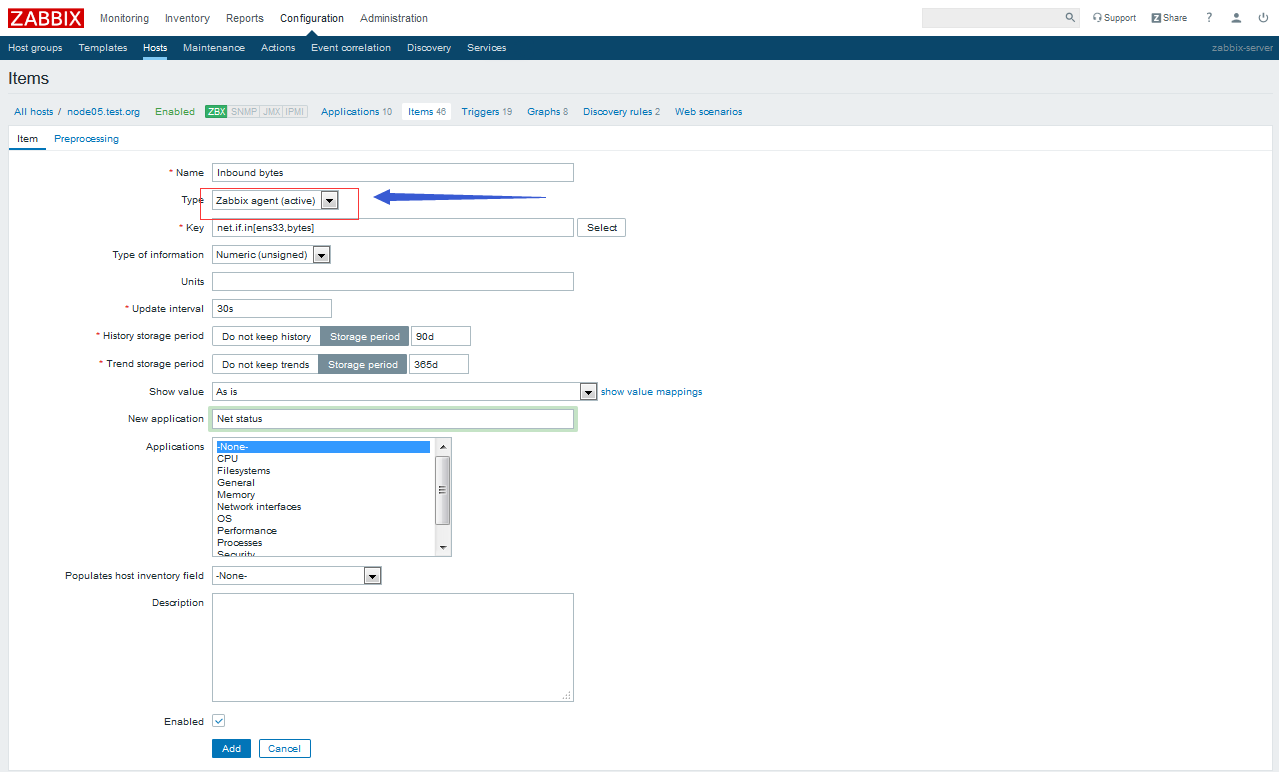The image size is (1279, 772).
Task: Select Network interfaces in the Applications list
Action: pyautogui.click(x=258, y=506)
